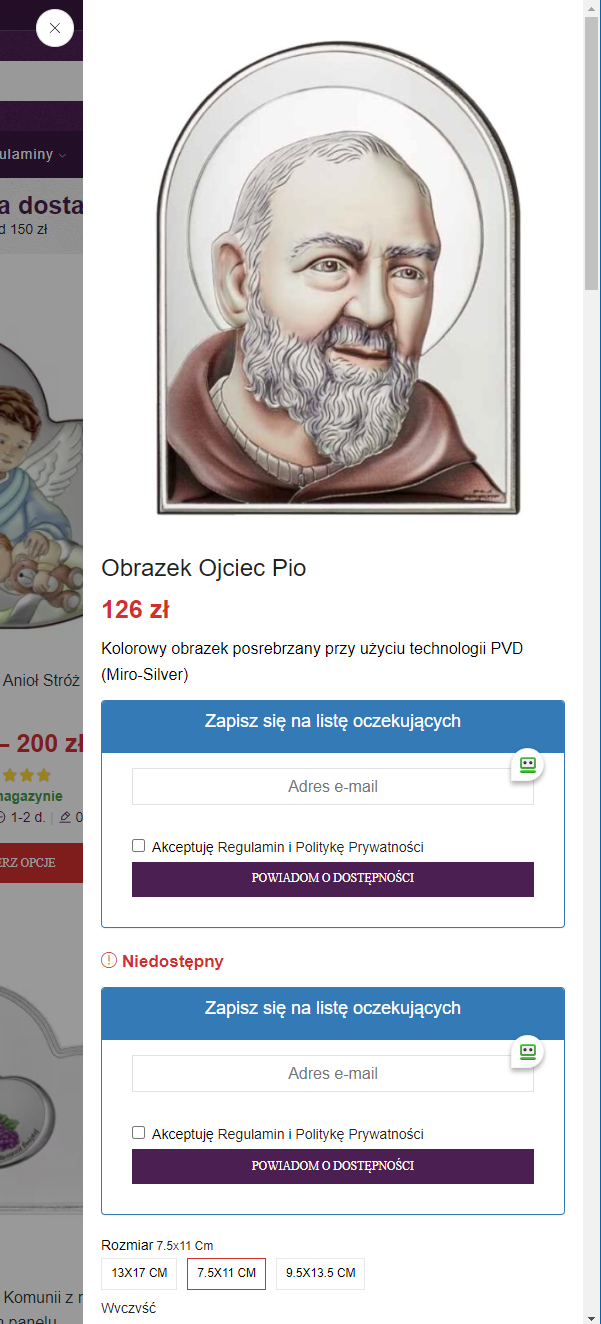
Task: Select the 9.5X13.5 CM size option
Action: [320, 1273]
